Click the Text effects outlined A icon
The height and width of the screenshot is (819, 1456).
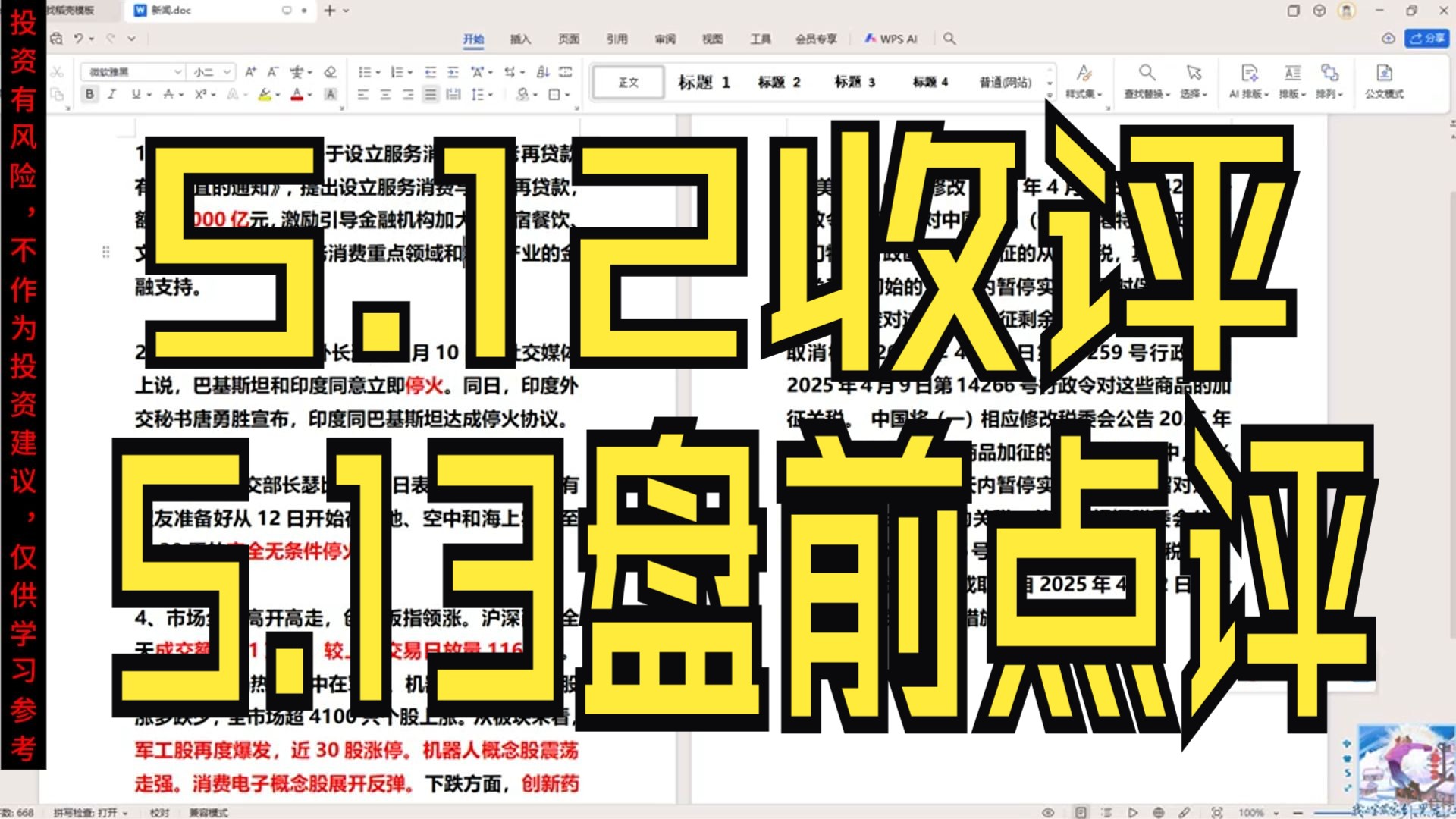(x=233, y=95)
